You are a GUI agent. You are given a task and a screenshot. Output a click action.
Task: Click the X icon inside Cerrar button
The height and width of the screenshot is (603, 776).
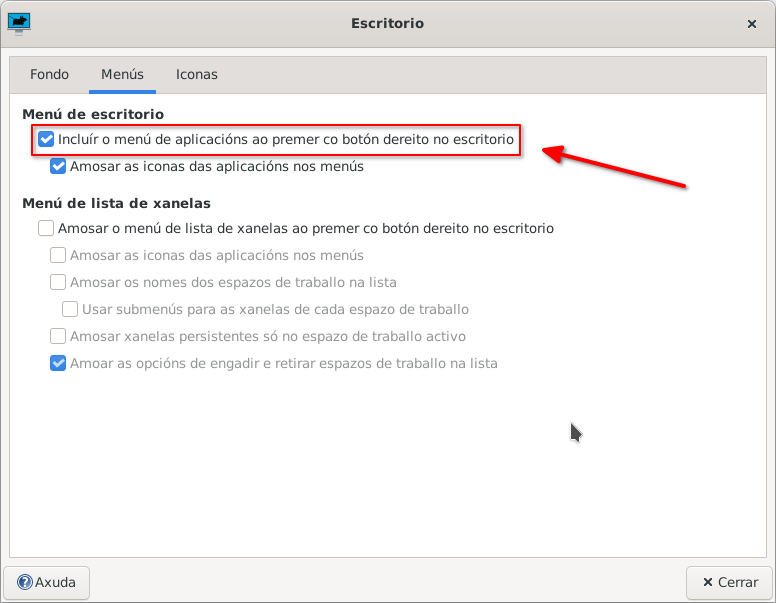(708, 582)
